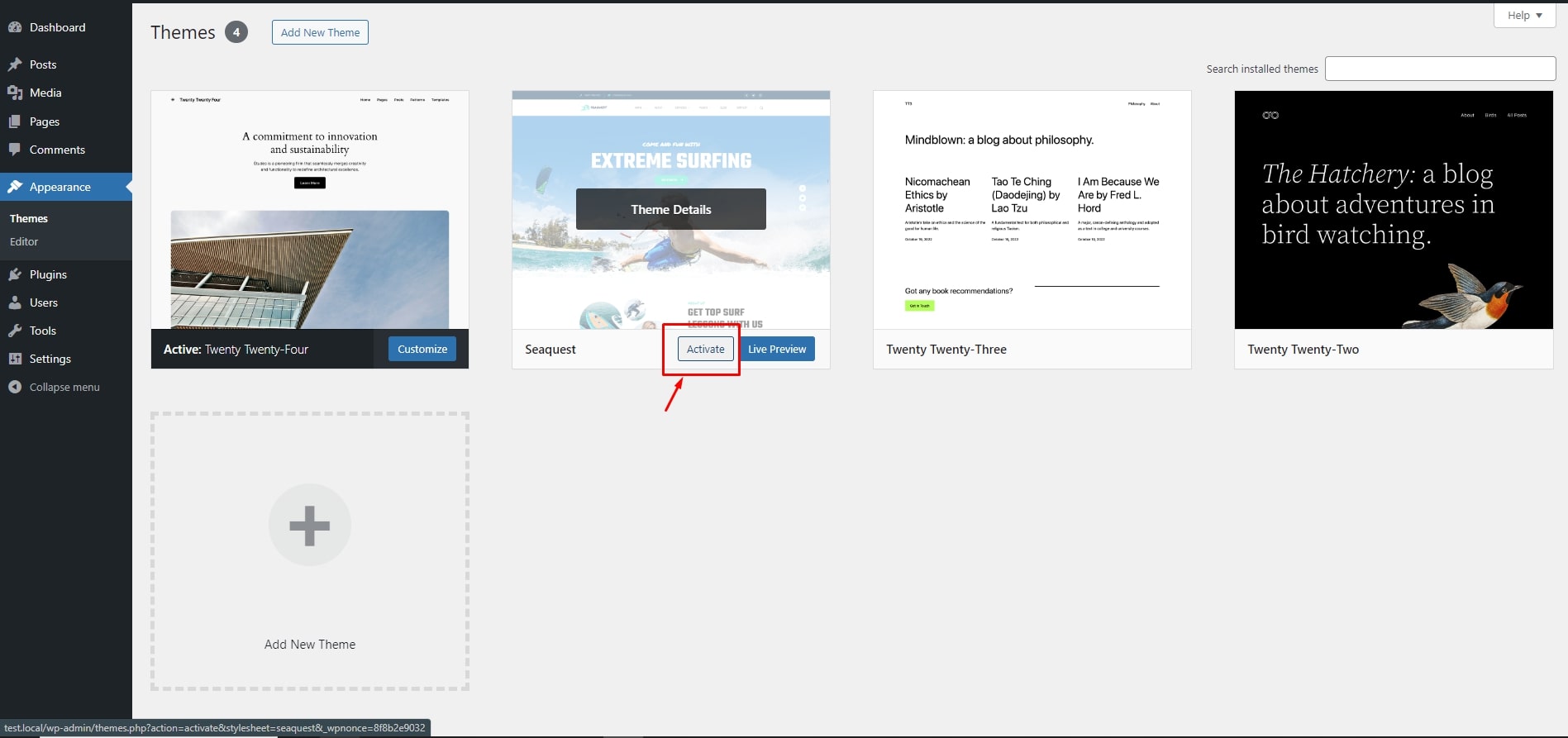Click the Search installed themes label
1568x738 pixels.
coord(1262,69)
